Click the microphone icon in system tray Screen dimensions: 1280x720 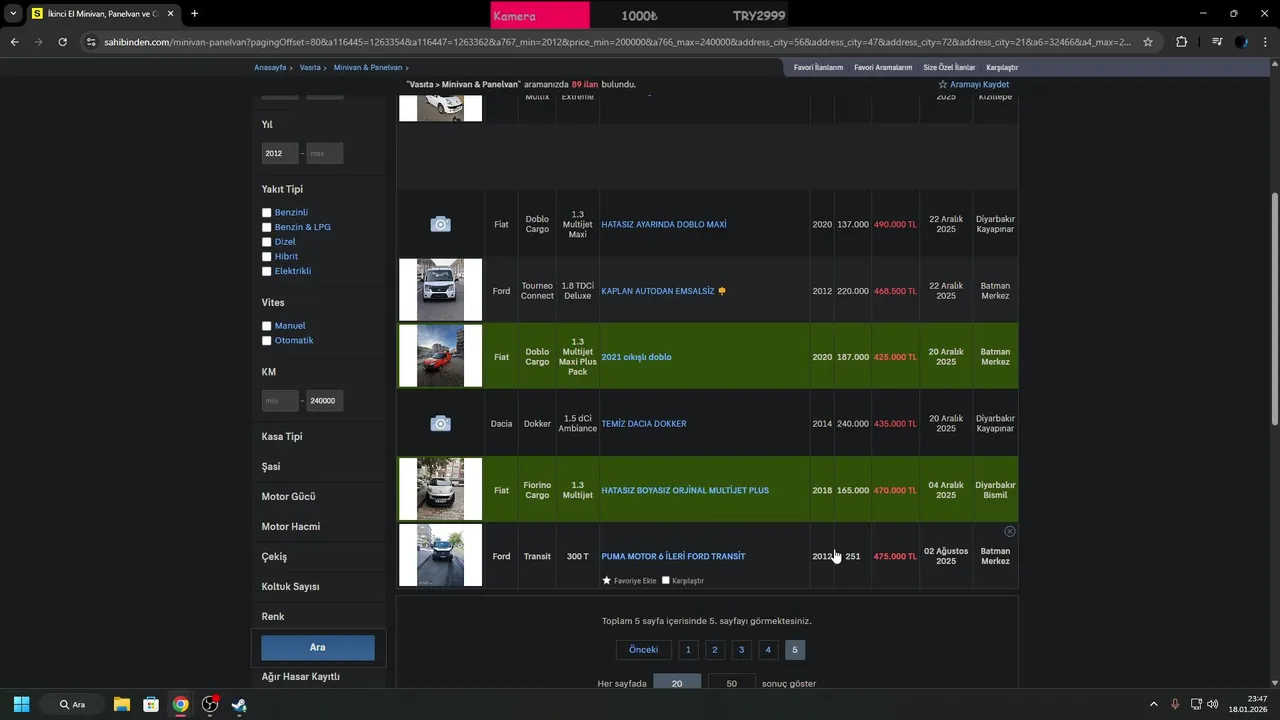click(1175, 704)
